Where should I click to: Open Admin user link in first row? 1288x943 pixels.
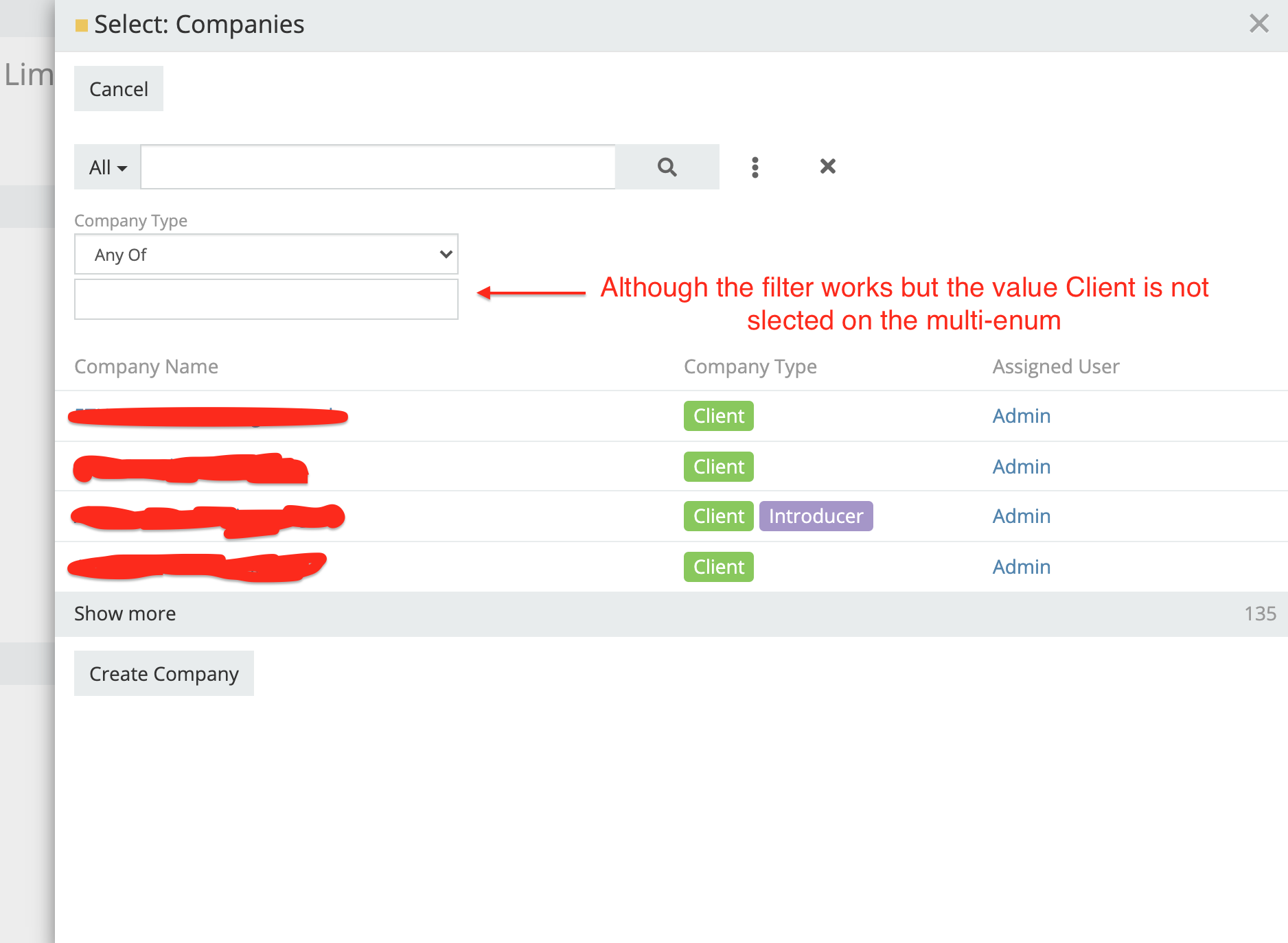(1021, 416)
